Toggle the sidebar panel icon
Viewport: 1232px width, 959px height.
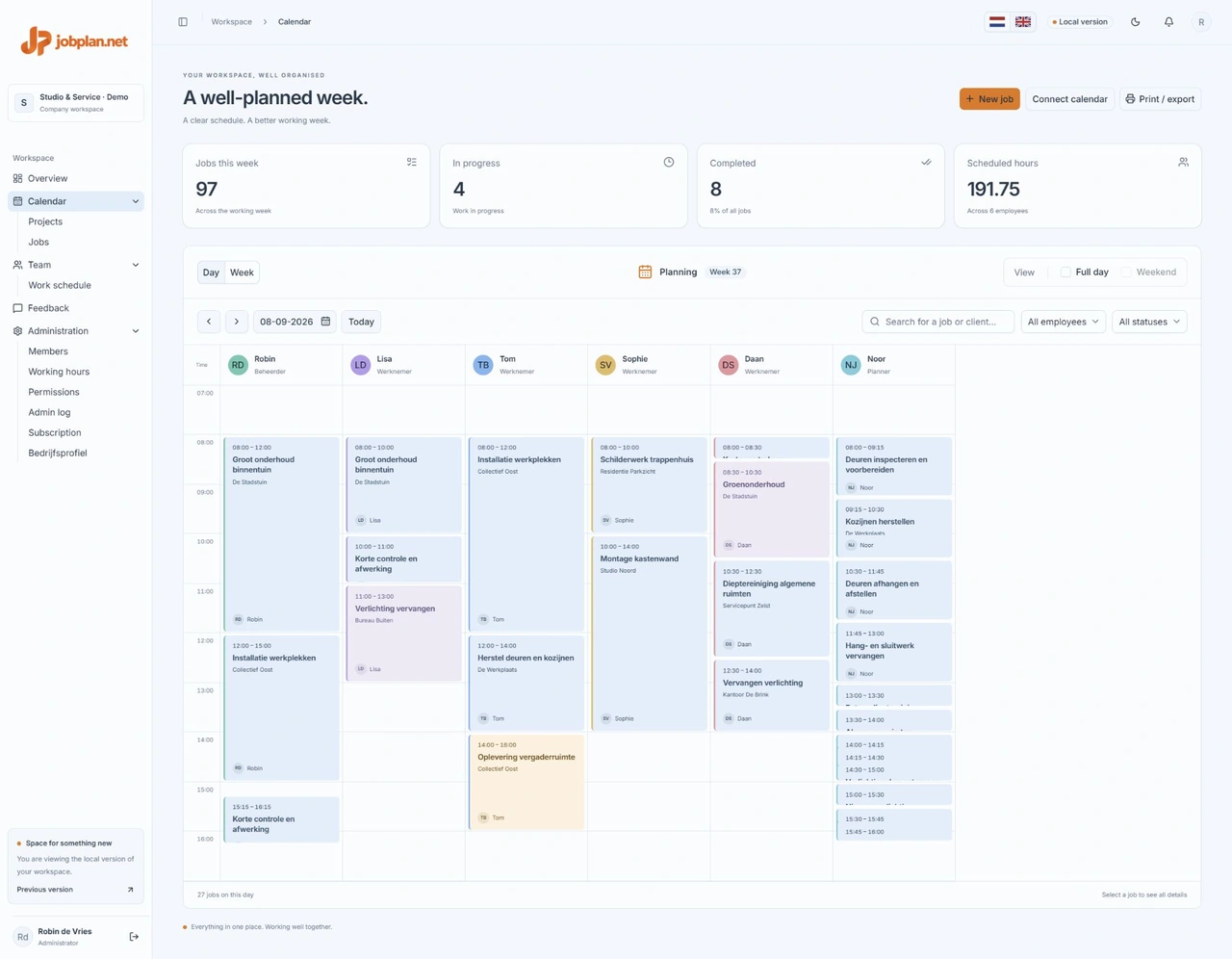(183, 22)
